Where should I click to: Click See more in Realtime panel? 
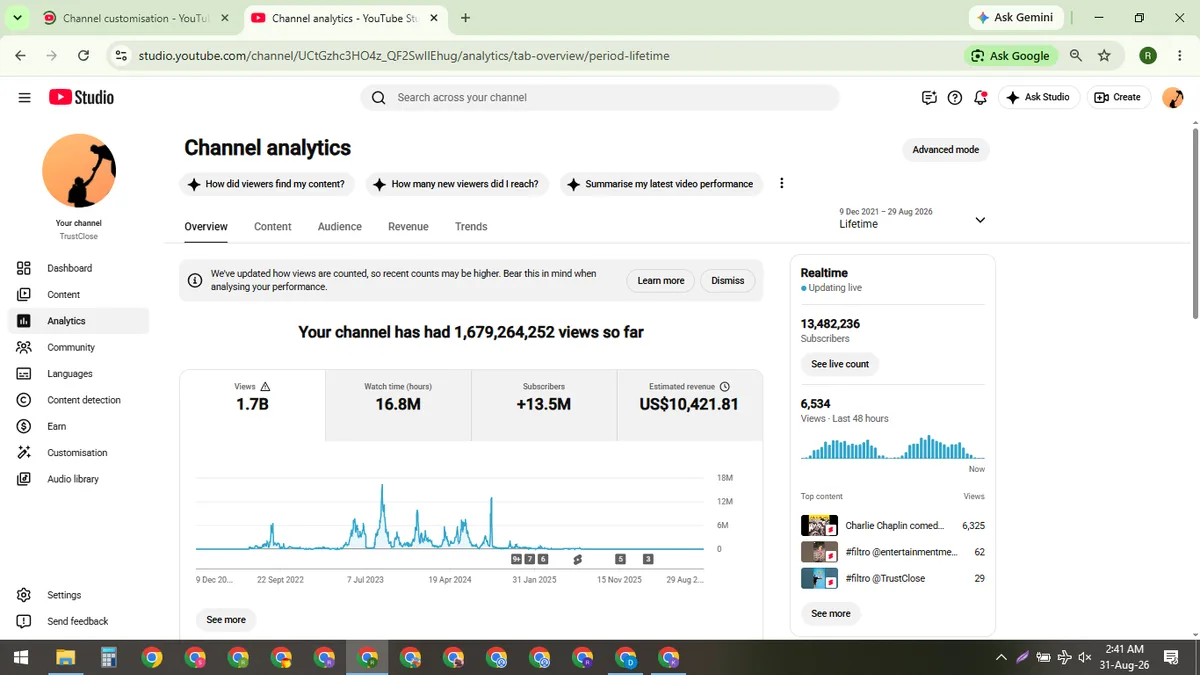tap(831, 614)
